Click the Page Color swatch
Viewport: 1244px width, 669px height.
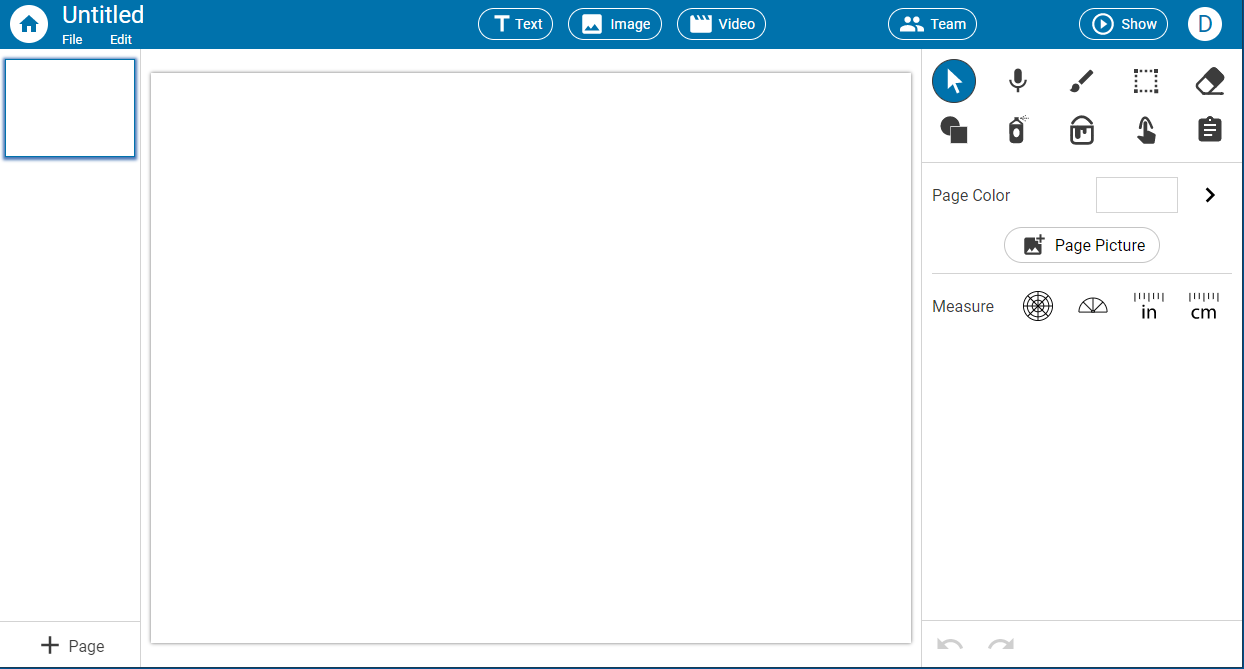point(1137,195)
